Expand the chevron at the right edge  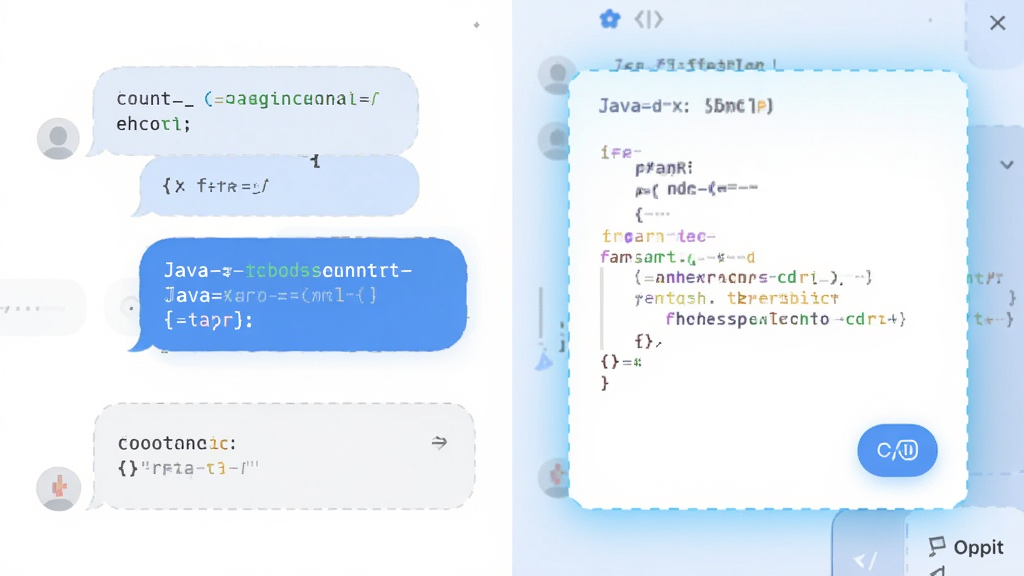(1006, 165)
